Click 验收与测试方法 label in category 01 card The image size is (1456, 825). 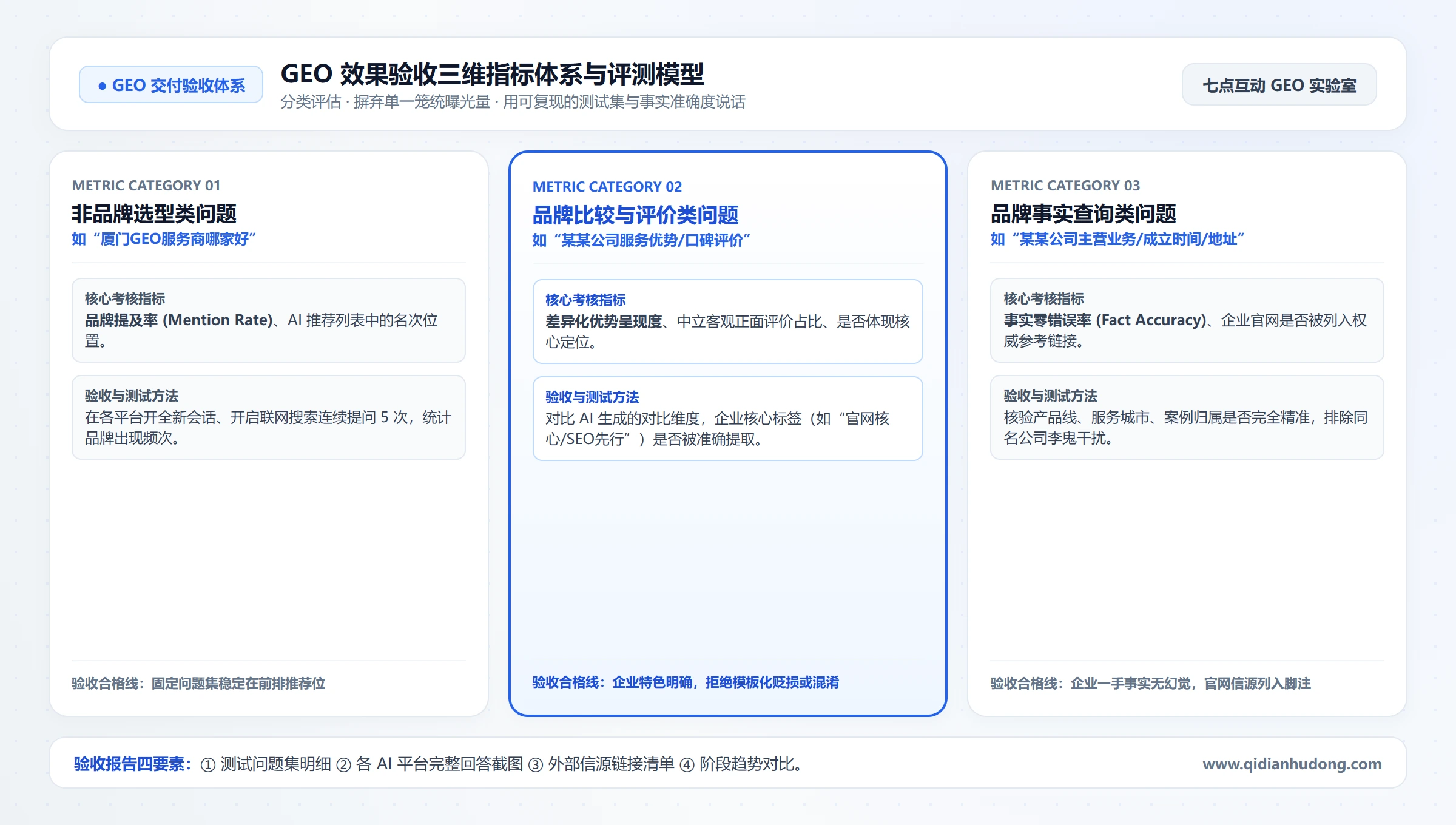pyautogui.click(x=132, y=396)
